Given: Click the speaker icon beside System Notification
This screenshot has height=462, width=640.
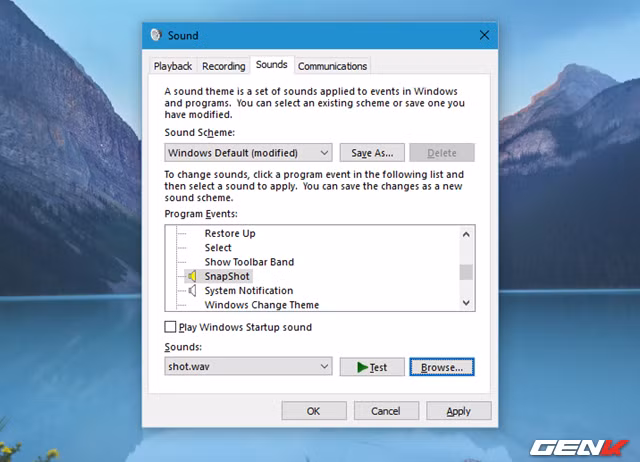Looking at the screenshot, I should [x=192, y=291].
